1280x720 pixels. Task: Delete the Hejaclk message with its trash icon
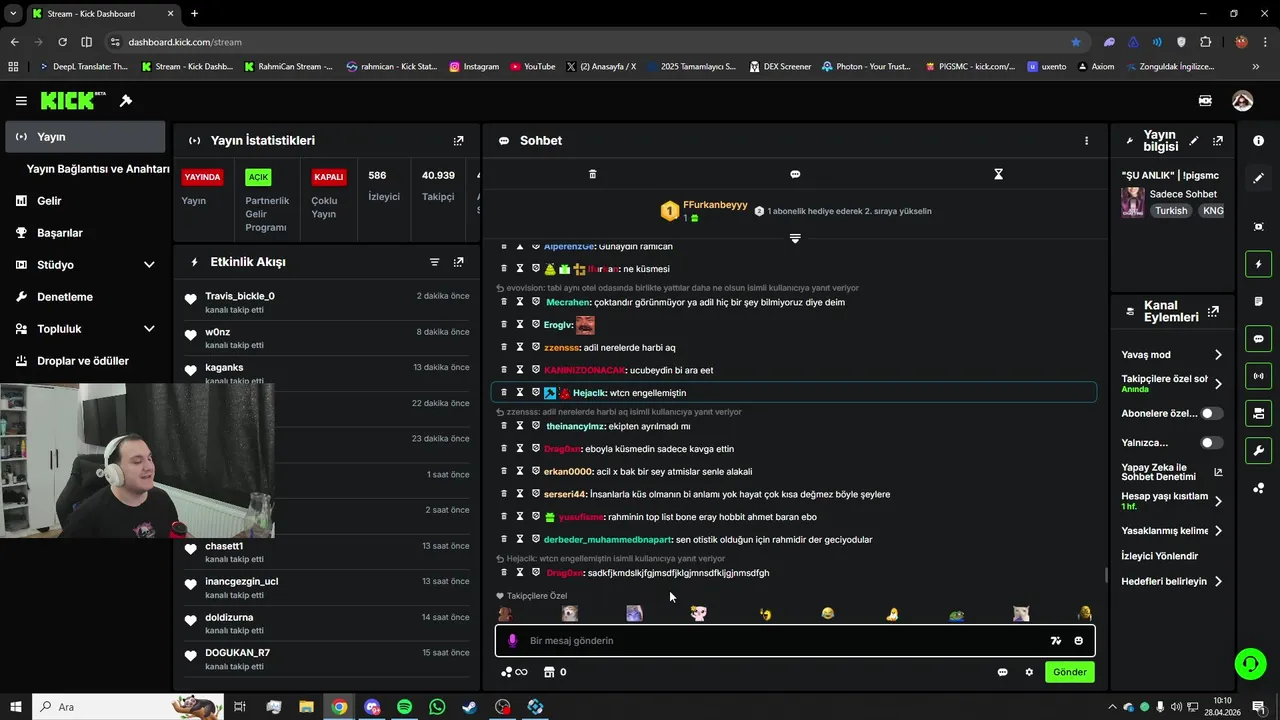(504, 393)
